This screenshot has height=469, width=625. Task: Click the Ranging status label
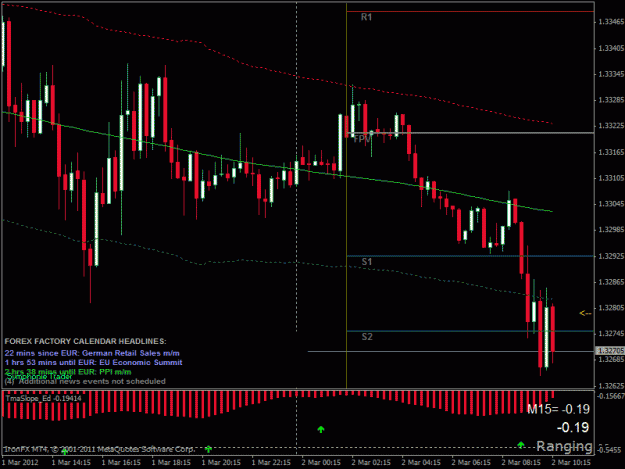[x=564, y=446]
